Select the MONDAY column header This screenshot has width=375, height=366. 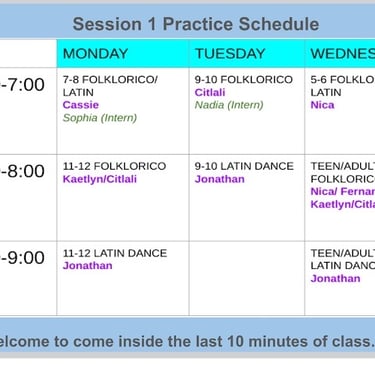click(x=123, y=54)
